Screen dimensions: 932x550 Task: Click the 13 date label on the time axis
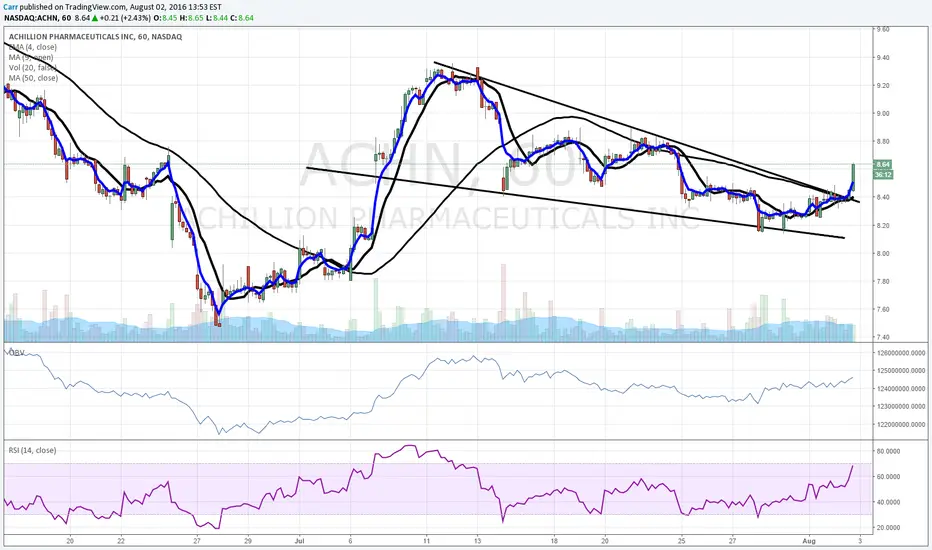click(477, 541)
